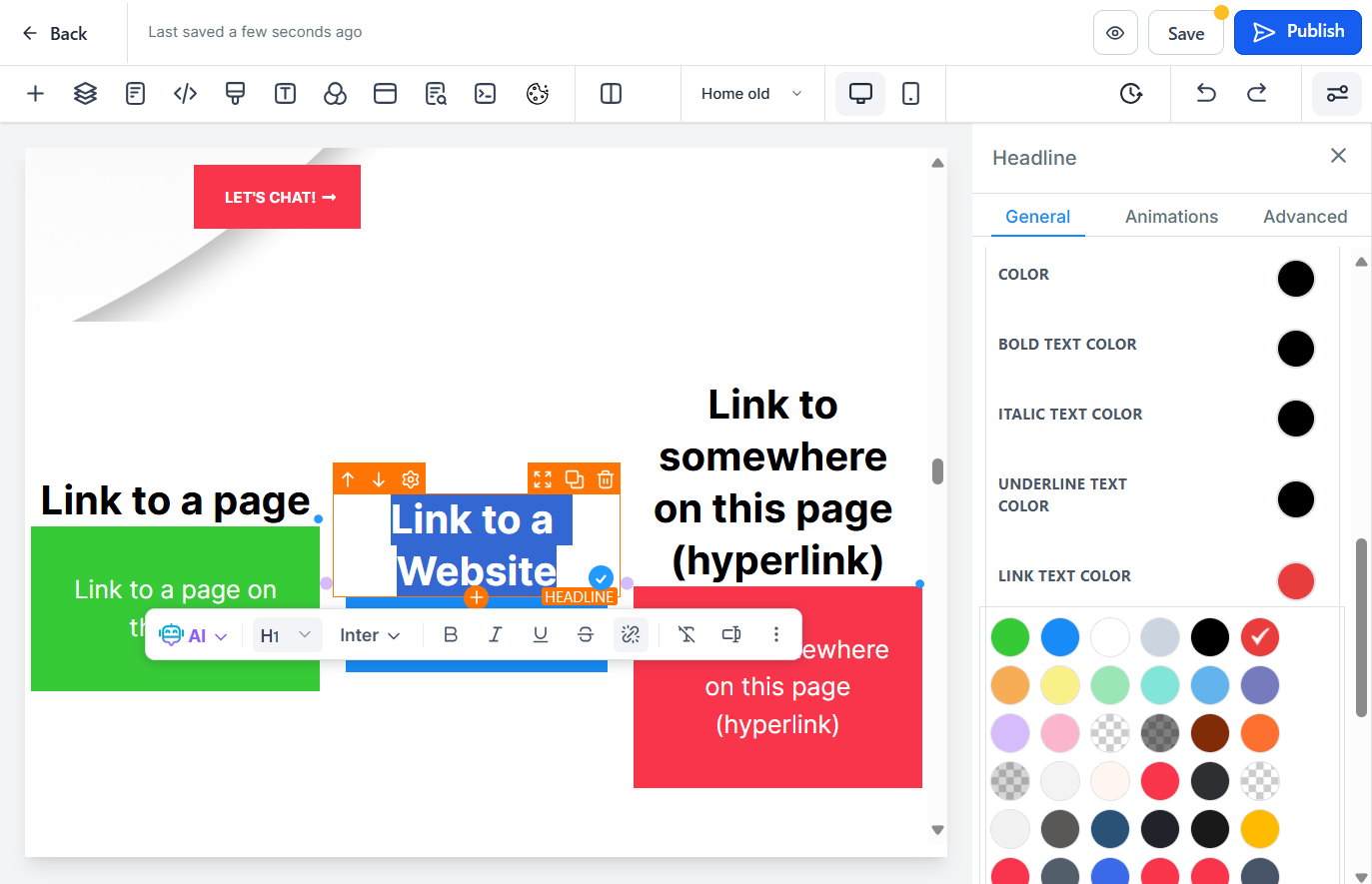Viewport: 1372px width, 884px height.
Task: Expand the AI assistant dropdown
Action: click(x=193, y=635)
